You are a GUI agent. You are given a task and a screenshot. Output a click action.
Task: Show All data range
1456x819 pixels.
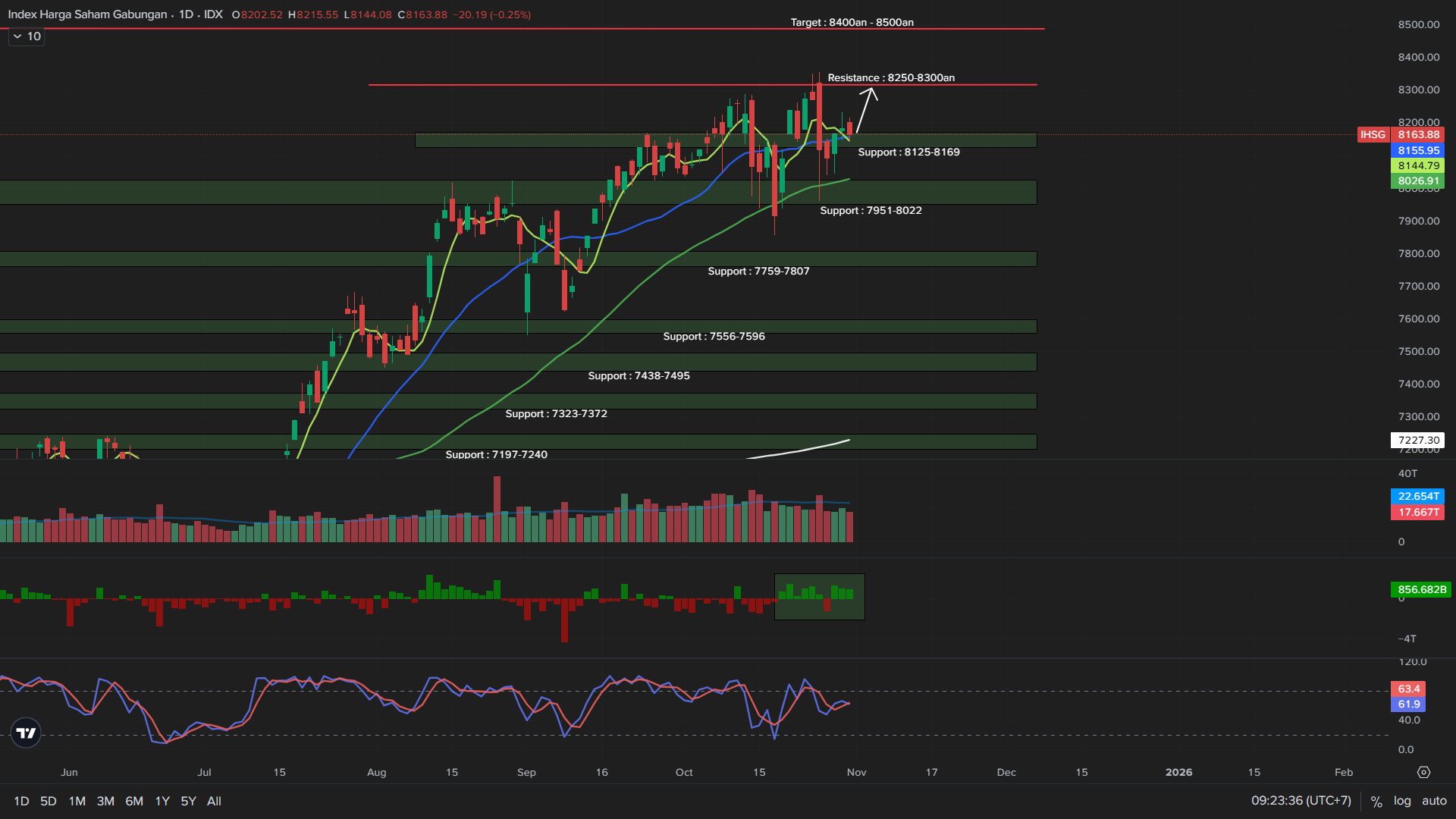tap(214, 801)
